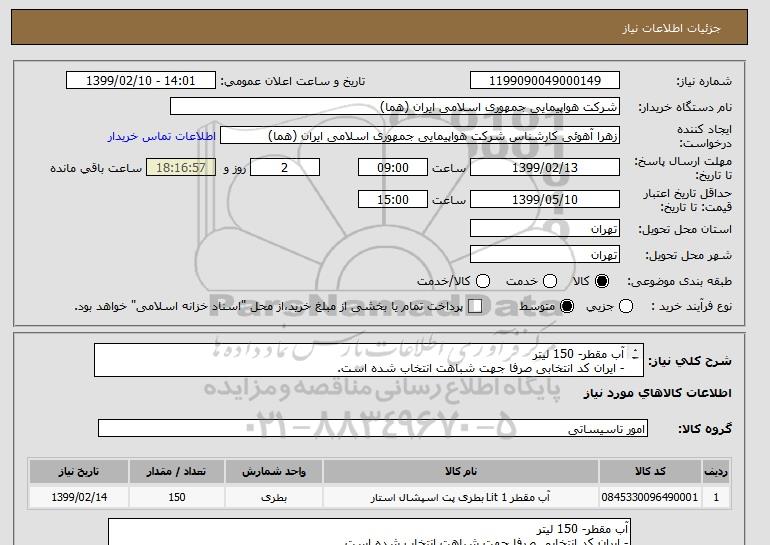Screen dimensions: 770x545
Task: Click the واحد شمارش column header
Action: [x=274, y=471]
